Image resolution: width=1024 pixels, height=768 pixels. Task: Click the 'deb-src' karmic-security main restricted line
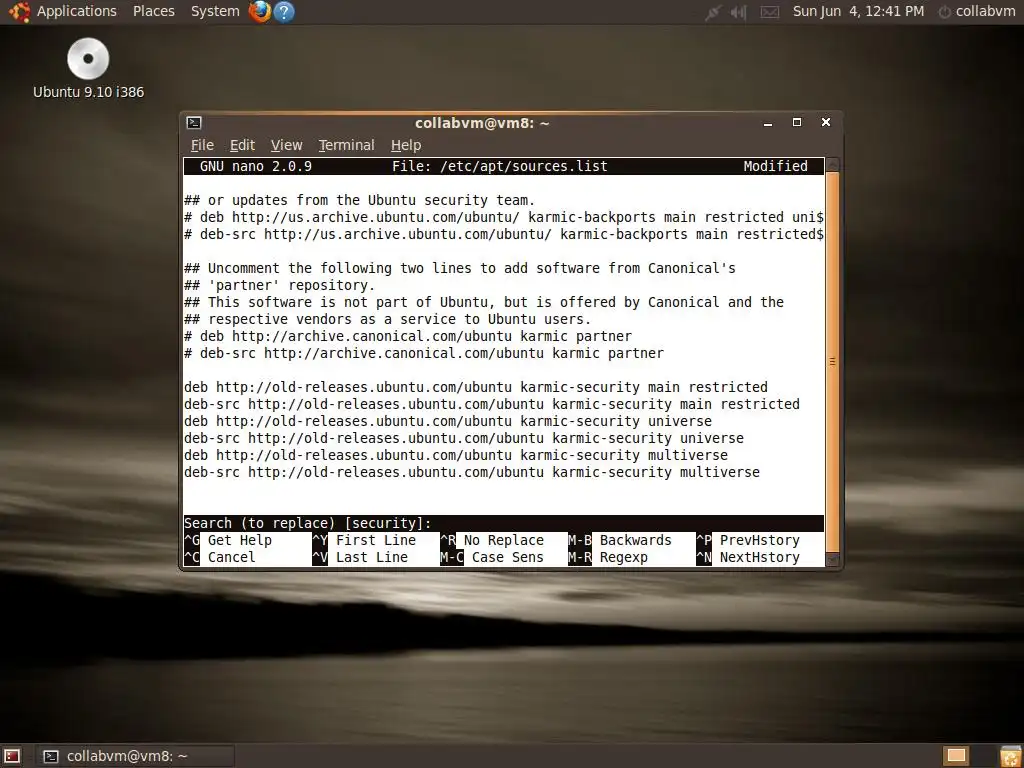491,404
